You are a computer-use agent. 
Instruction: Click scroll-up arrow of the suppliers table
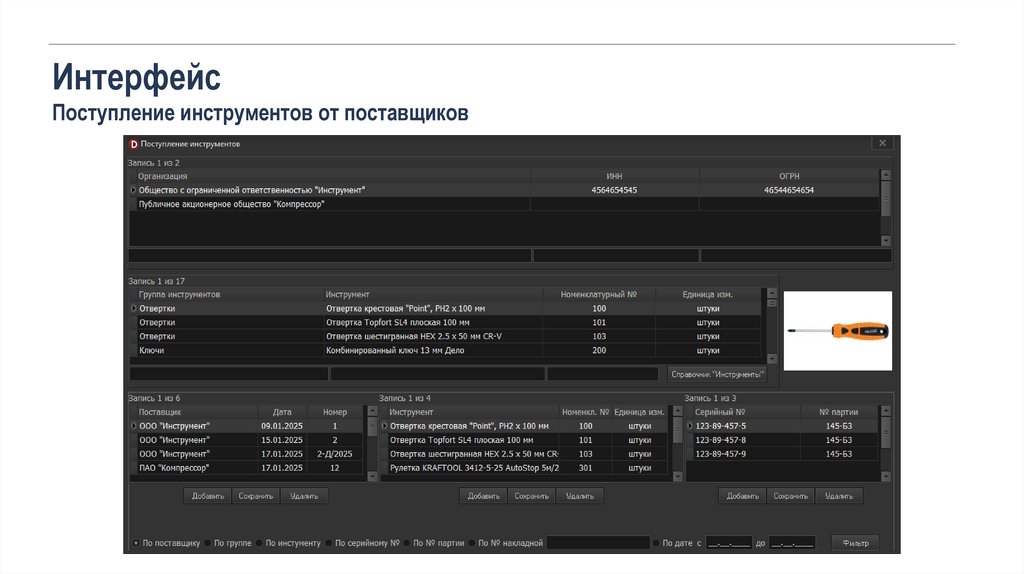click(372, 412)
